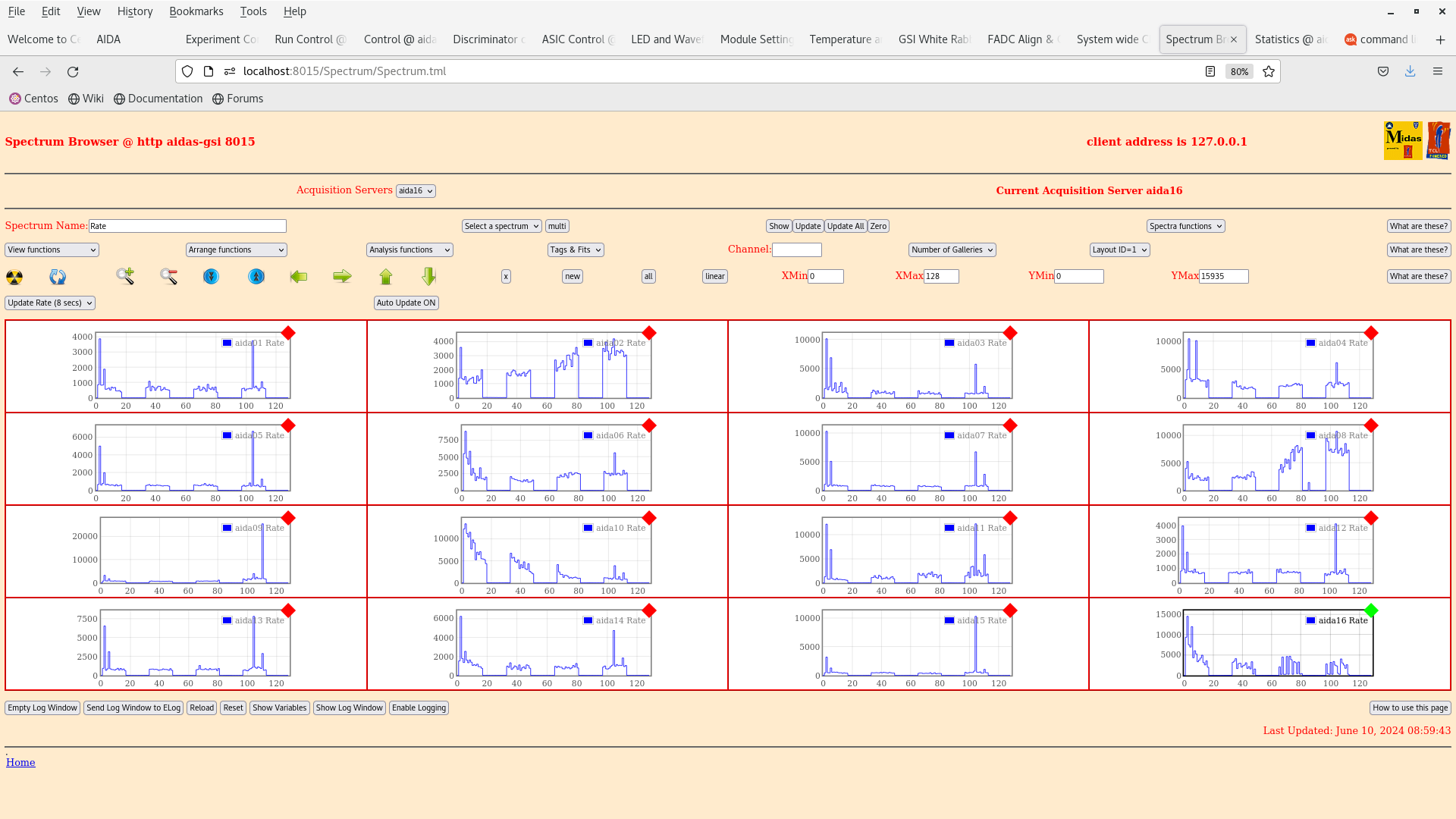Open the Bookmarks menu
This screenshot has height=819, width=1456.
pyautogui.click(x=196, y=11)
